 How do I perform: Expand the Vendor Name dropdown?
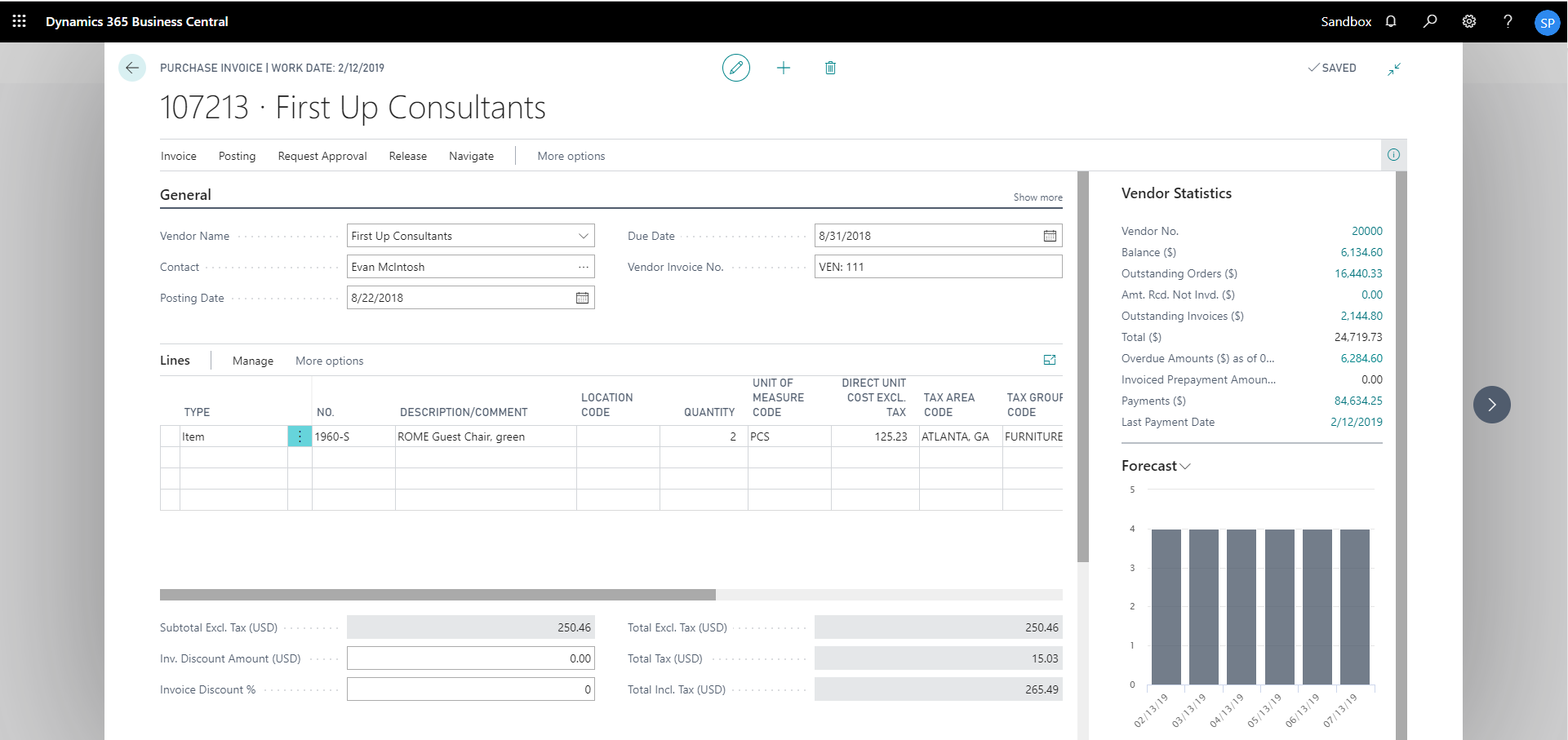583,236
